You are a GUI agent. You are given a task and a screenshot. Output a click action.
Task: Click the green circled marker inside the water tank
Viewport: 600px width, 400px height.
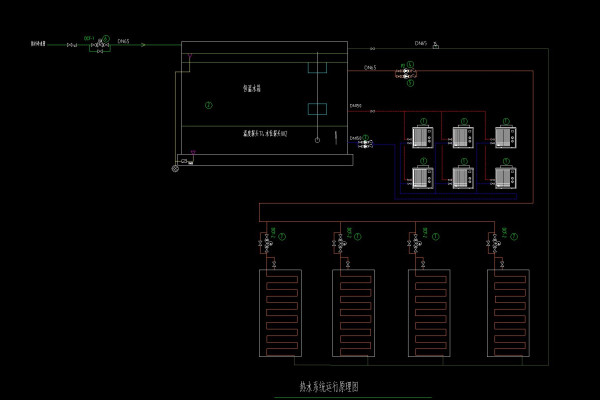click(208, 104)
